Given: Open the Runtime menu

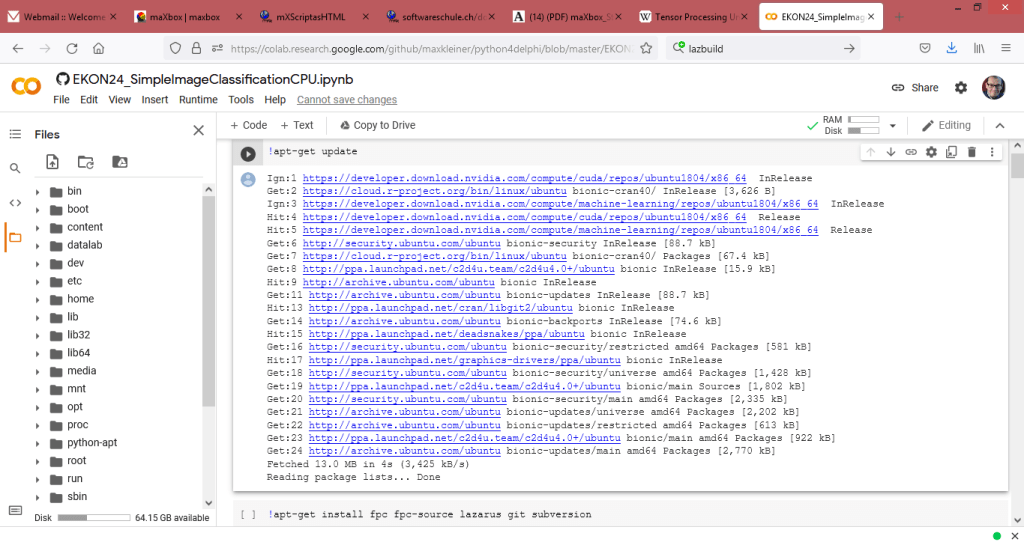Looking at the screenshot, I should (198, 100).
